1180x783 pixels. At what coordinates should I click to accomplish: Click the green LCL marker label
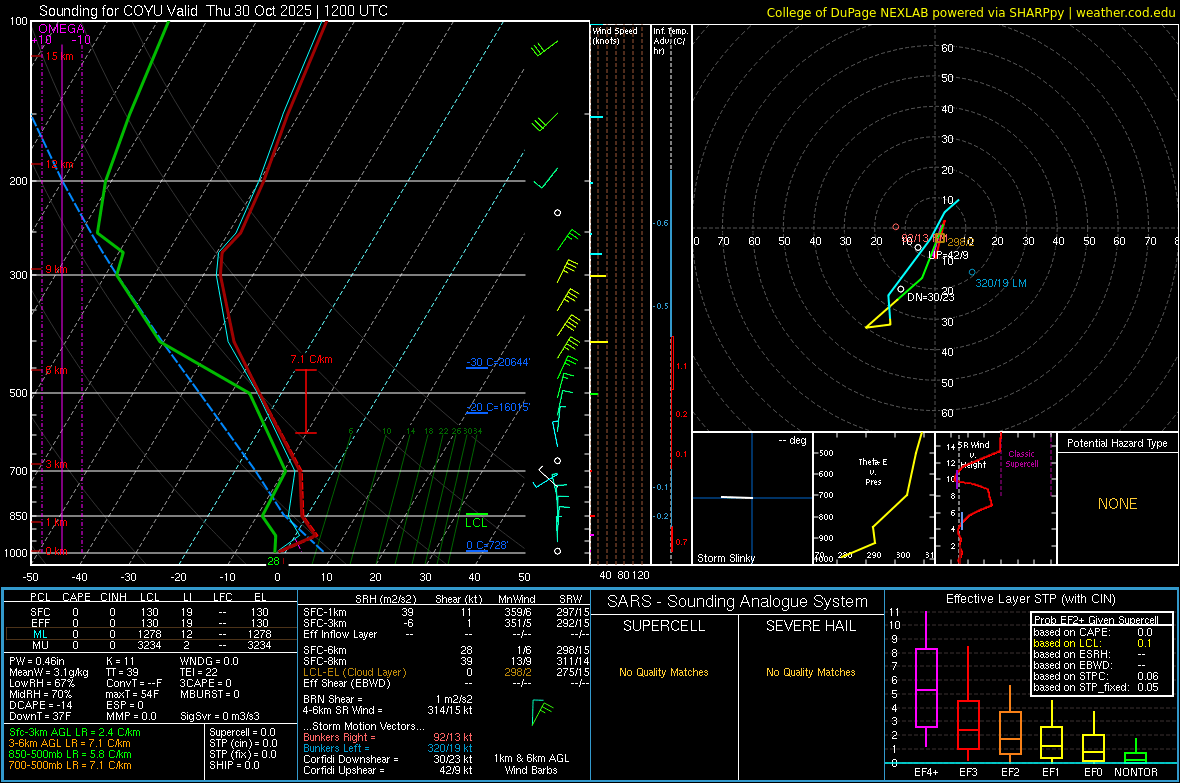tap(476, 523)
